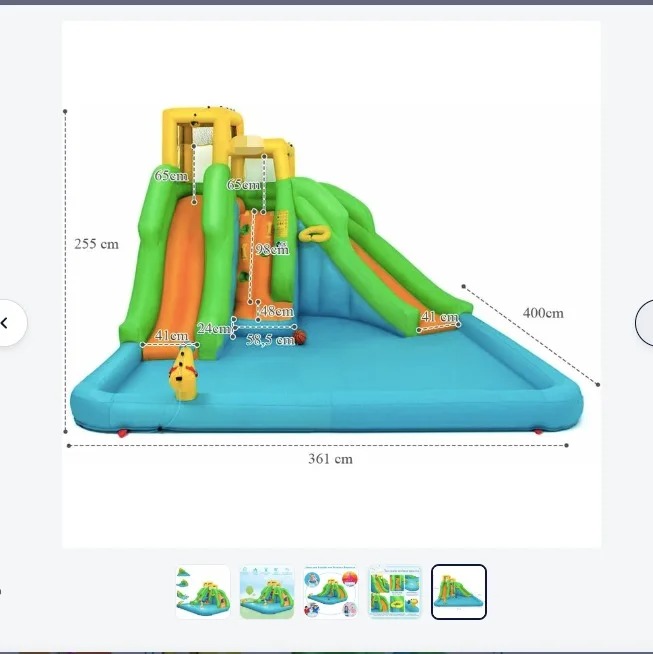Open the first thumbnail showing slide angle views
The width and height of the screenshot is (653, 654).
click(203, 592)
